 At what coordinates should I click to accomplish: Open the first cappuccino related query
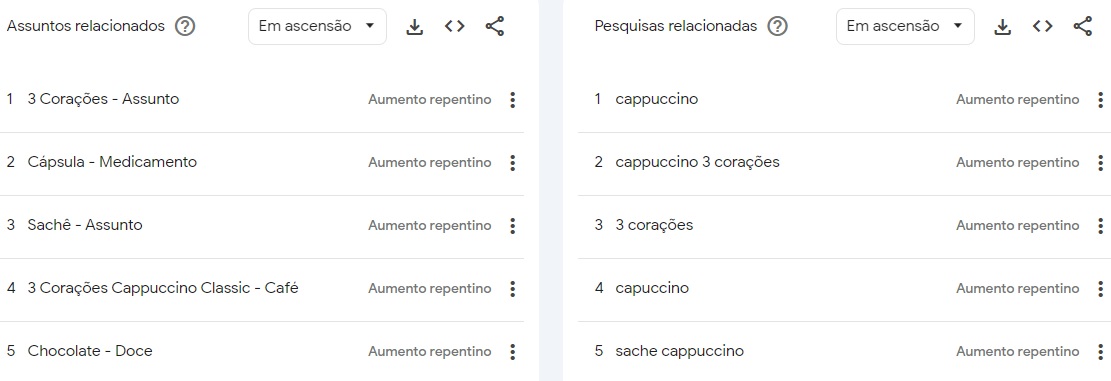tap(656, 99)
